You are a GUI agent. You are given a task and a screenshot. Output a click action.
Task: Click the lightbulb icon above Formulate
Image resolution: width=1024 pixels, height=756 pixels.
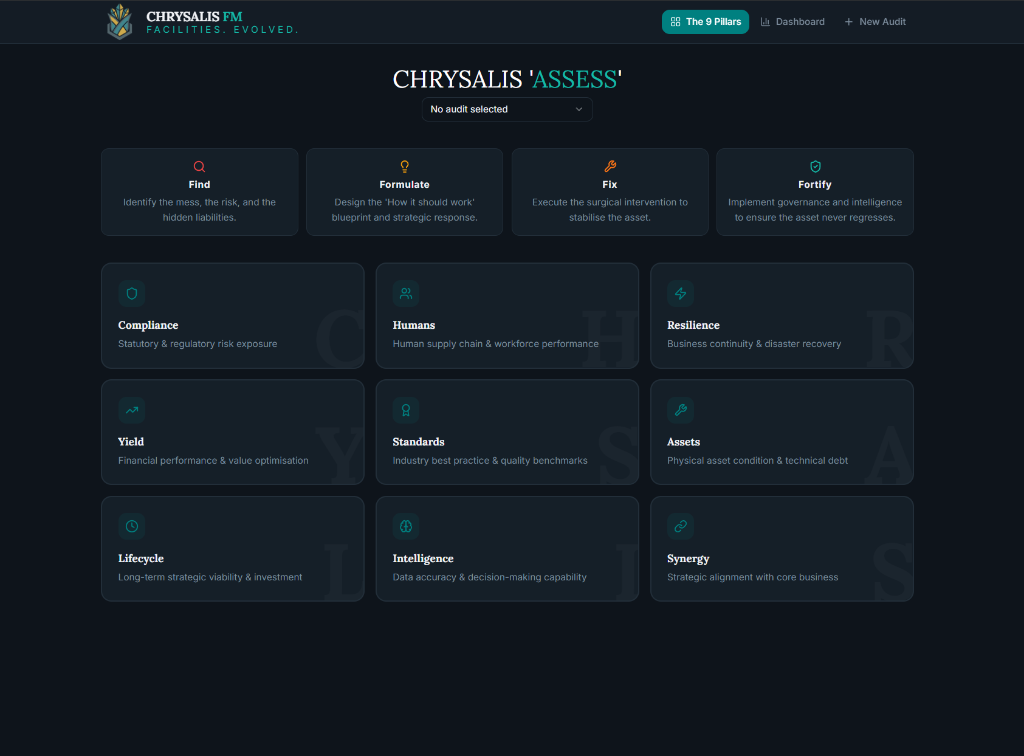(404, 166)
